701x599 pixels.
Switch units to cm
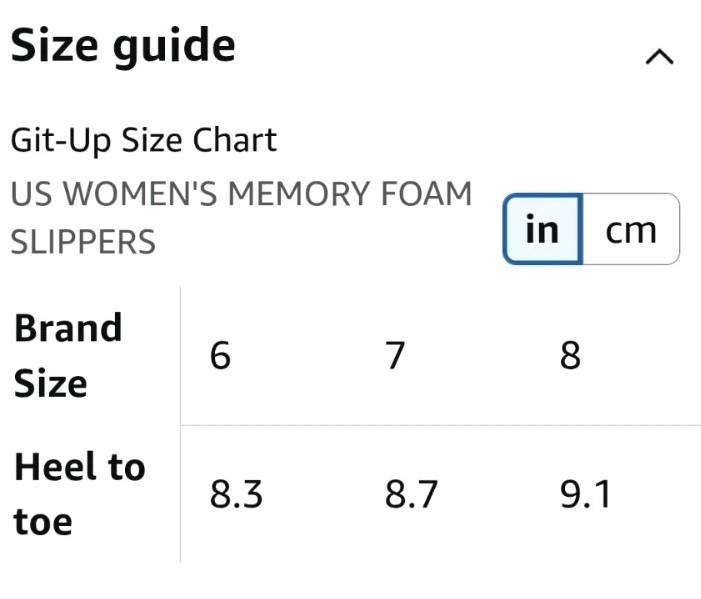coord(631,229)
